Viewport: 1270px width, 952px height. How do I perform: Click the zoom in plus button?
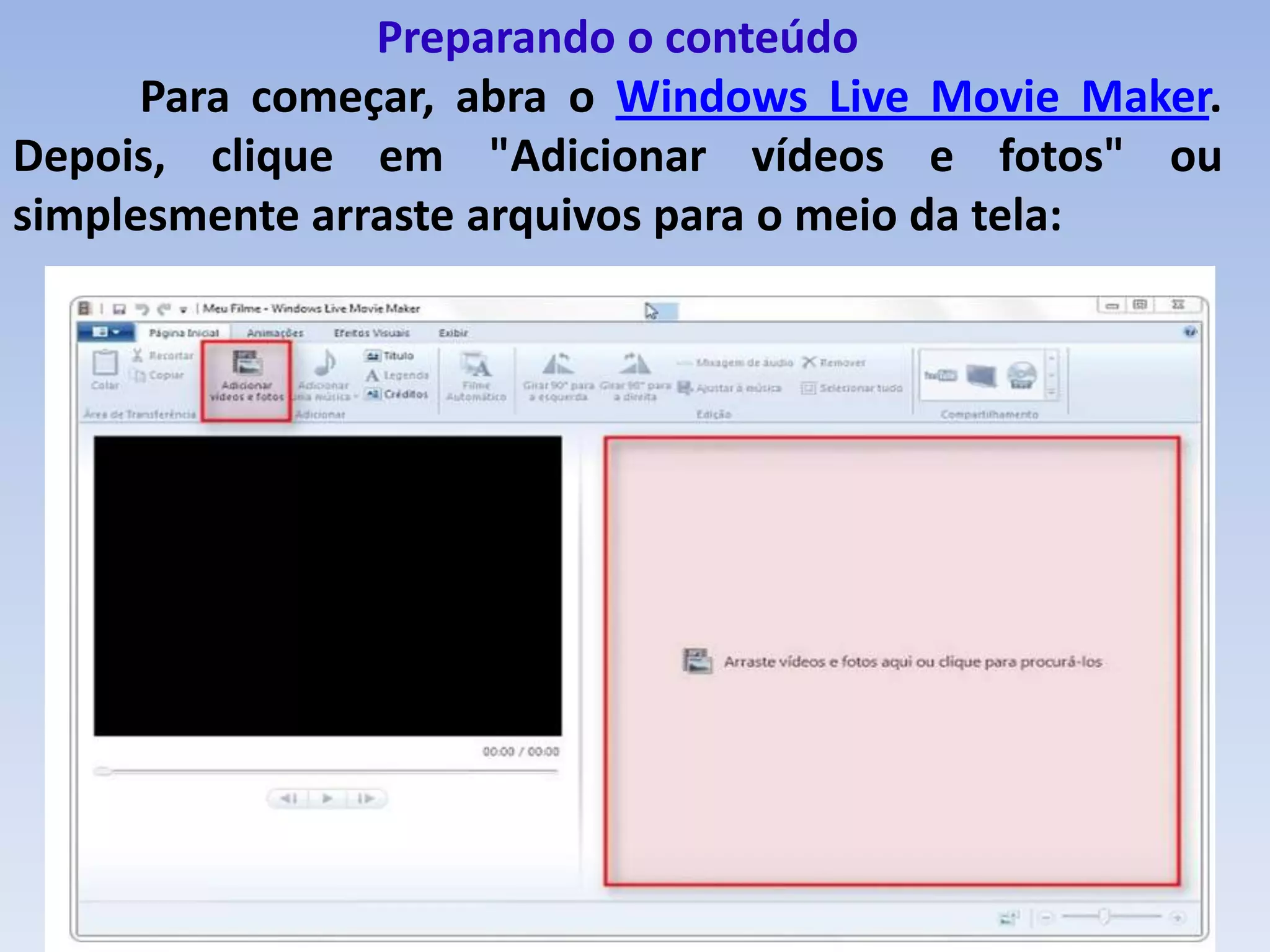1177,917
